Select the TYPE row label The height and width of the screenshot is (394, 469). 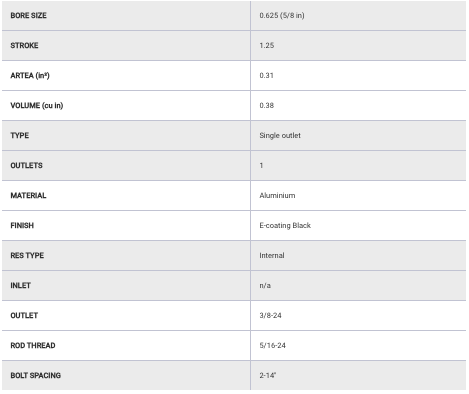(20, 135)
